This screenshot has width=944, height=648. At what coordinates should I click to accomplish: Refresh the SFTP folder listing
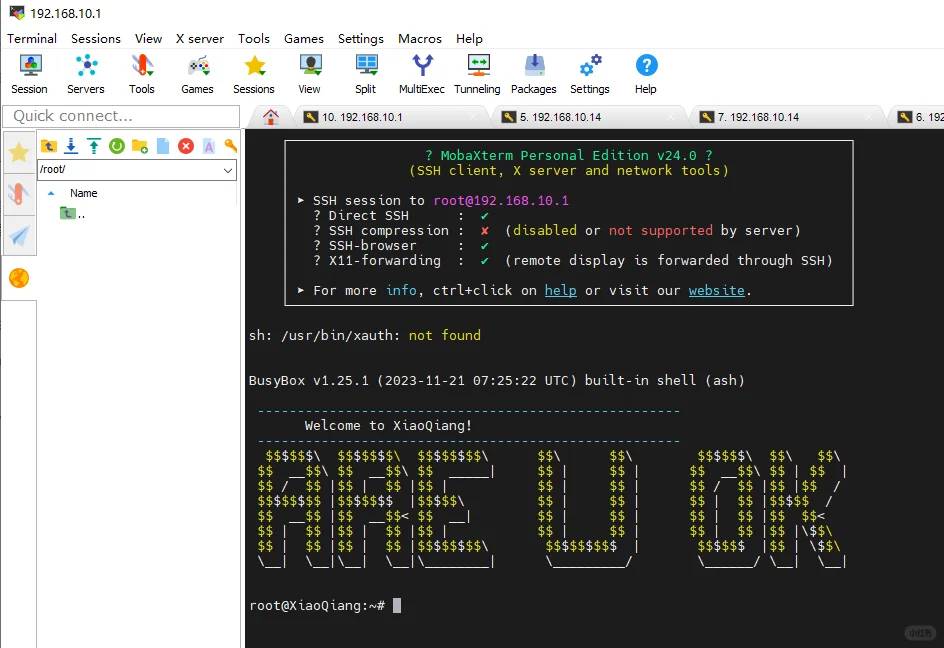(x=117, y=146)
